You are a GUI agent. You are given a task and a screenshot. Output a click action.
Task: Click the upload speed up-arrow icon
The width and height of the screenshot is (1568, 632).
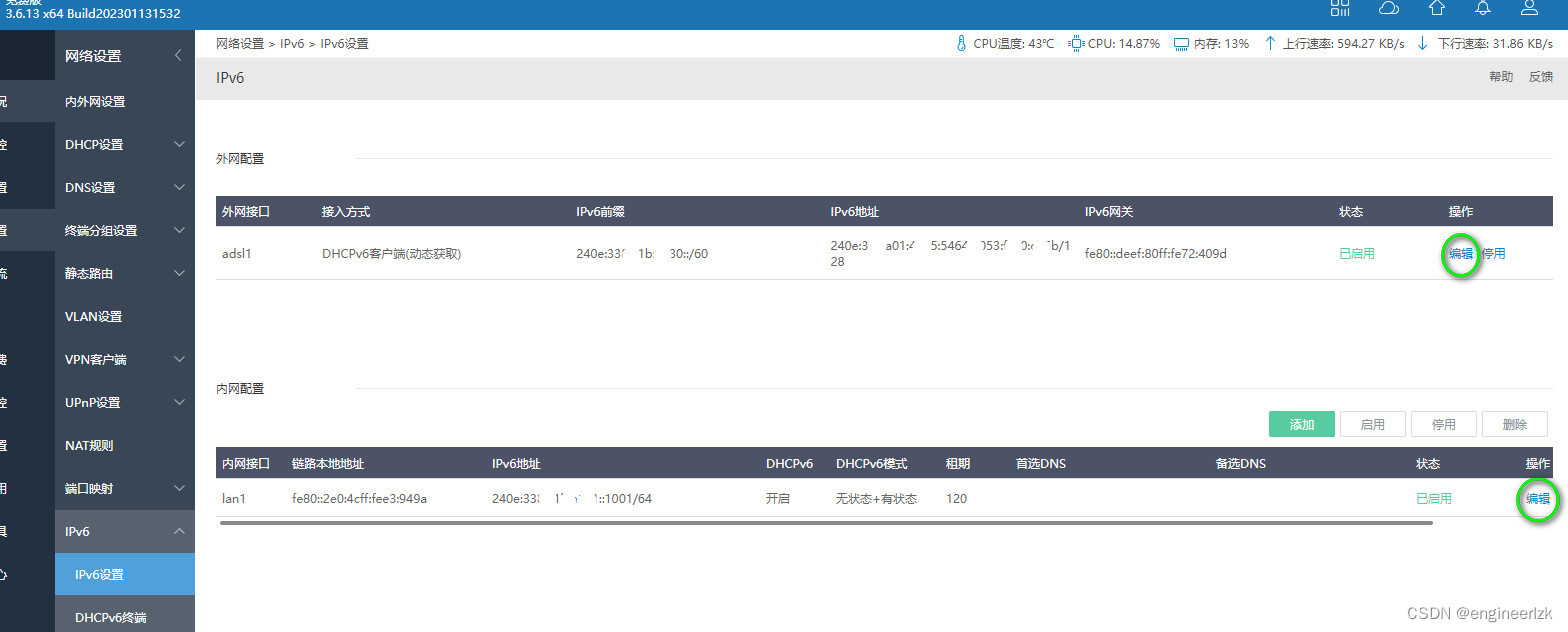(1270, 44)
